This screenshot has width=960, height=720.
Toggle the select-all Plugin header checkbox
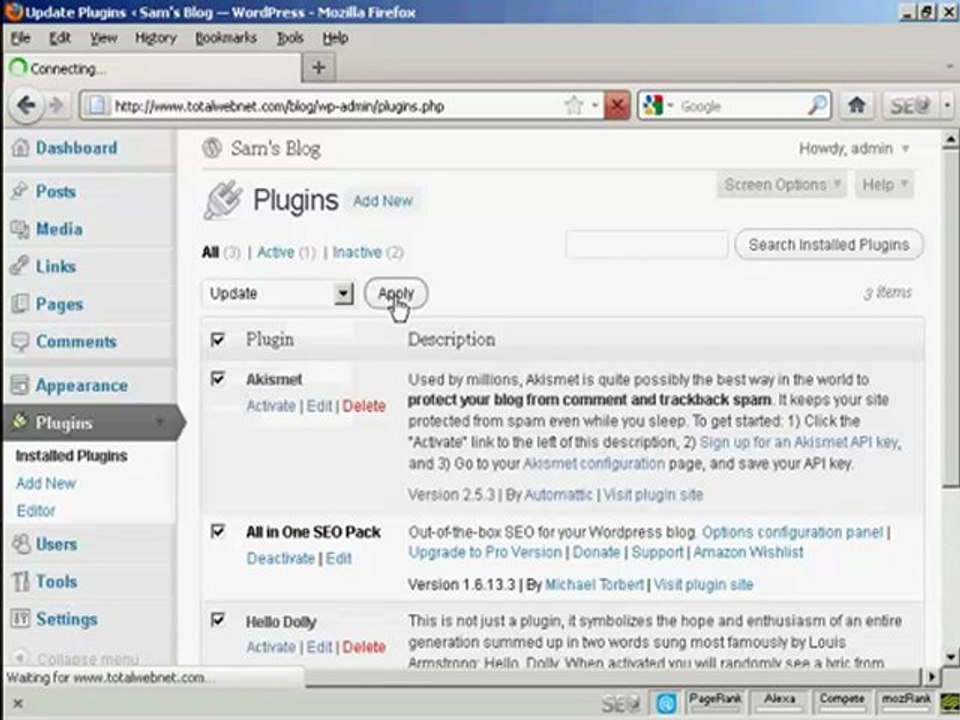point(217,339)
